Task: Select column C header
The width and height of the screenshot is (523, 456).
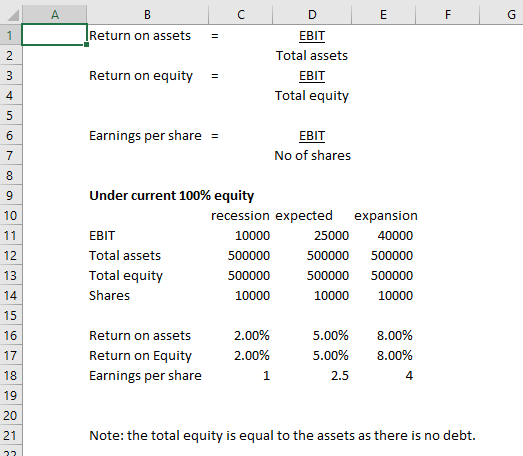Action: [240, 15]
